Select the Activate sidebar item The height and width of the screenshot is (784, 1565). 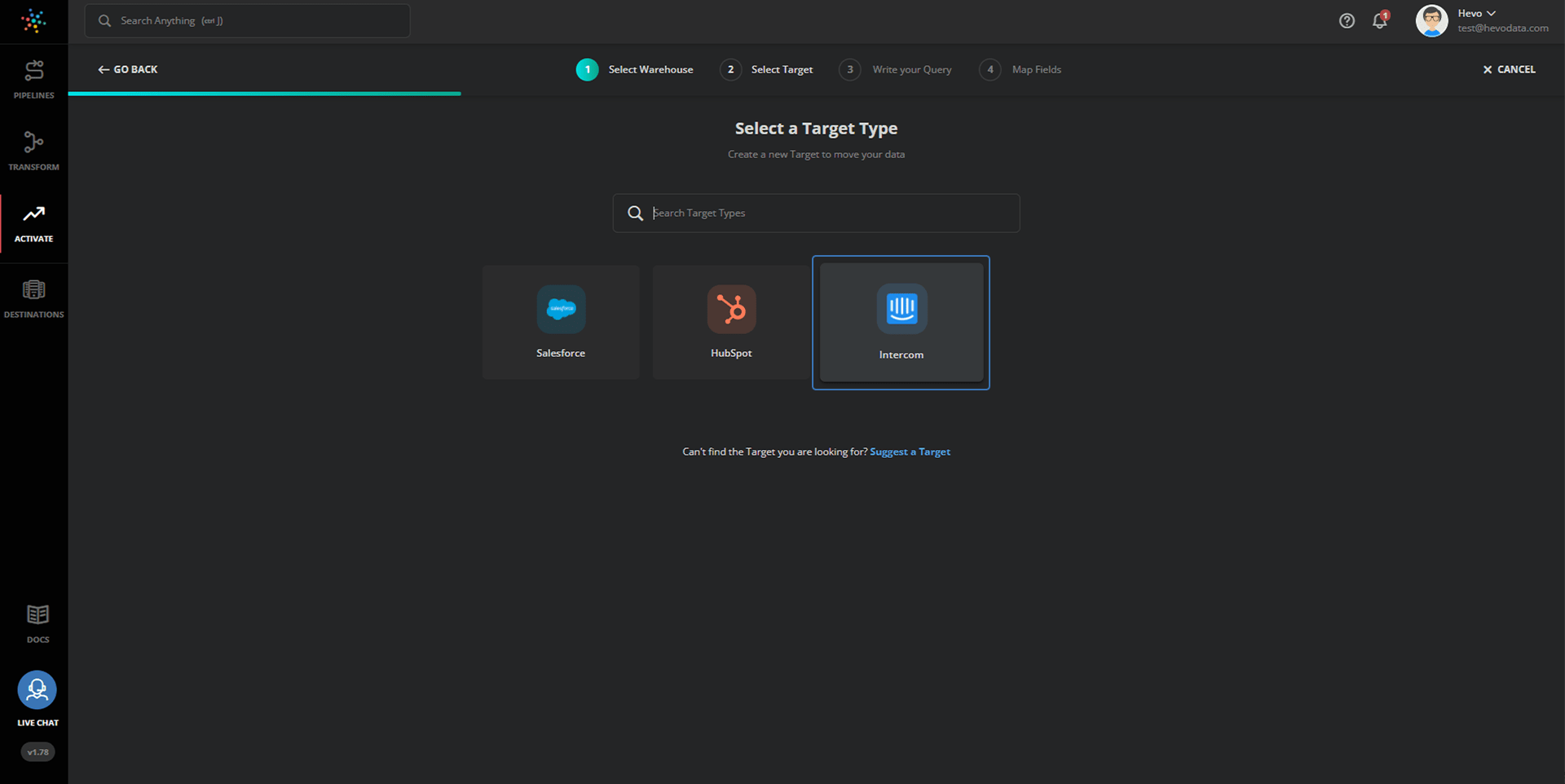(x=33, y=223)
